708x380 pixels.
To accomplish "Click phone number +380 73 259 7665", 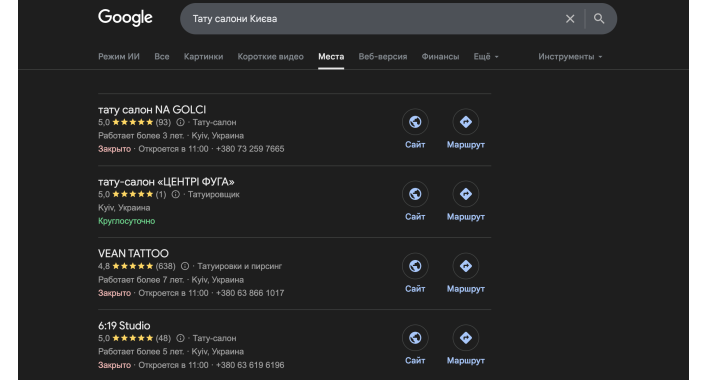I will pyautogui.click(x=250, y=149).
